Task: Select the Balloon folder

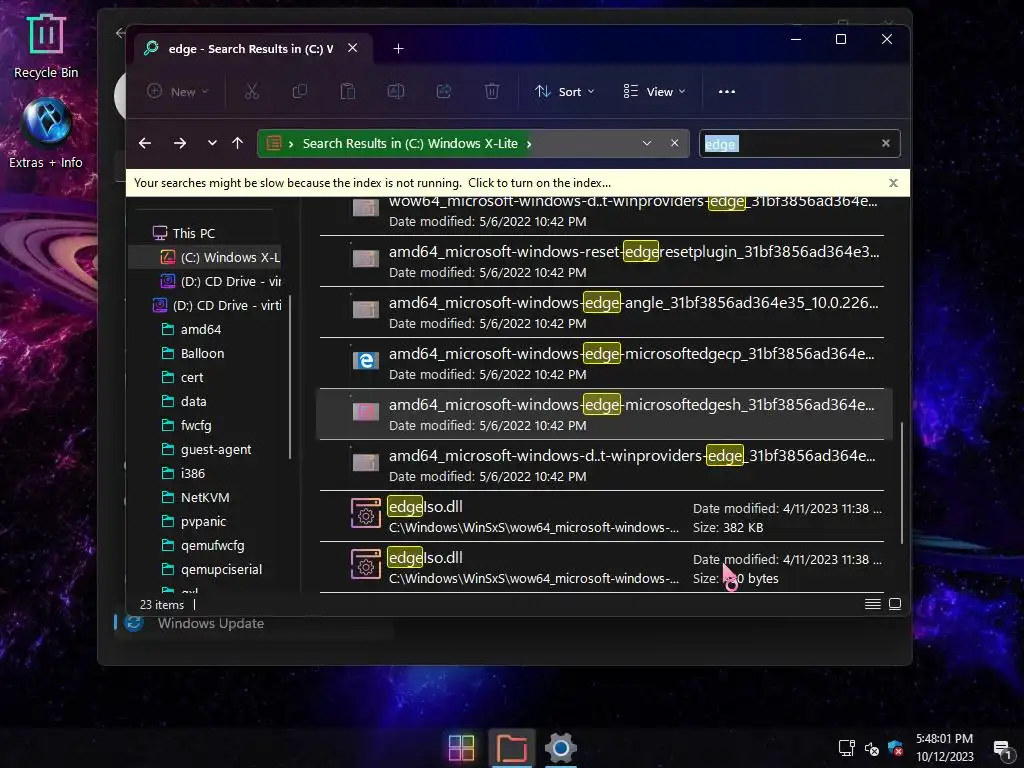Action: 202,353
